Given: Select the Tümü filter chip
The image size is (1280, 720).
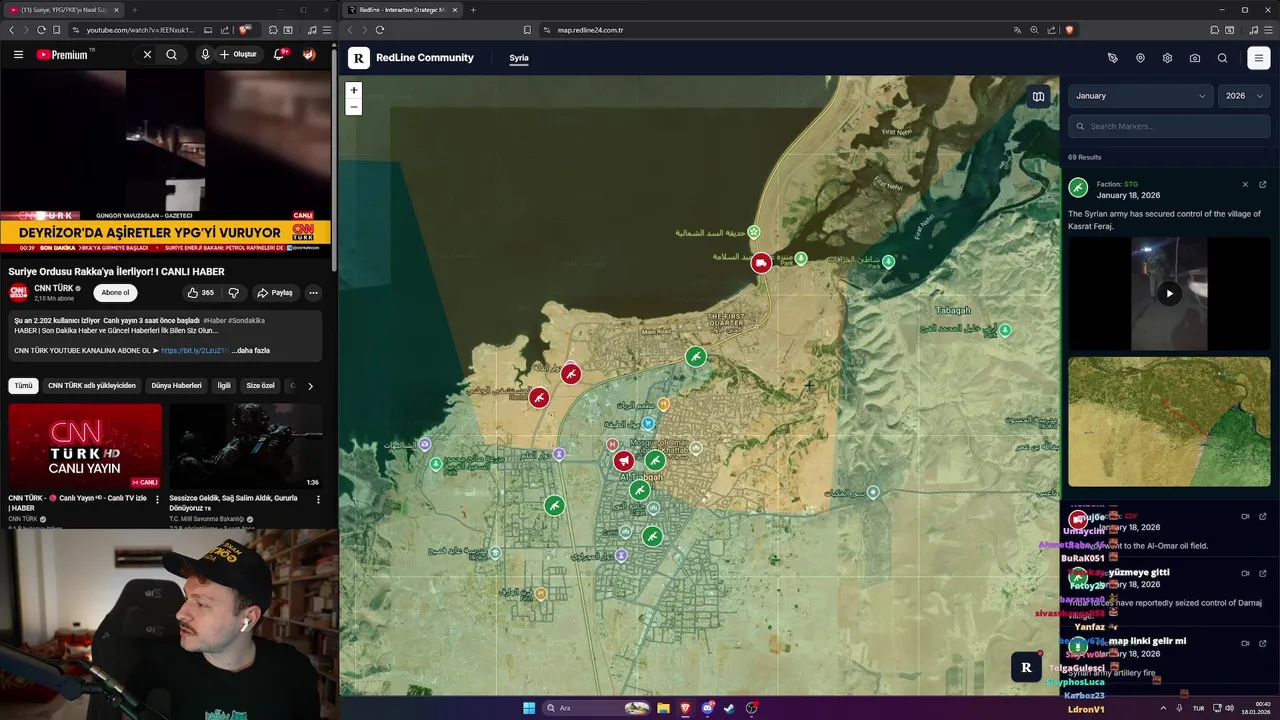Looking at the screenshot, I should click(x=23, y=385).
